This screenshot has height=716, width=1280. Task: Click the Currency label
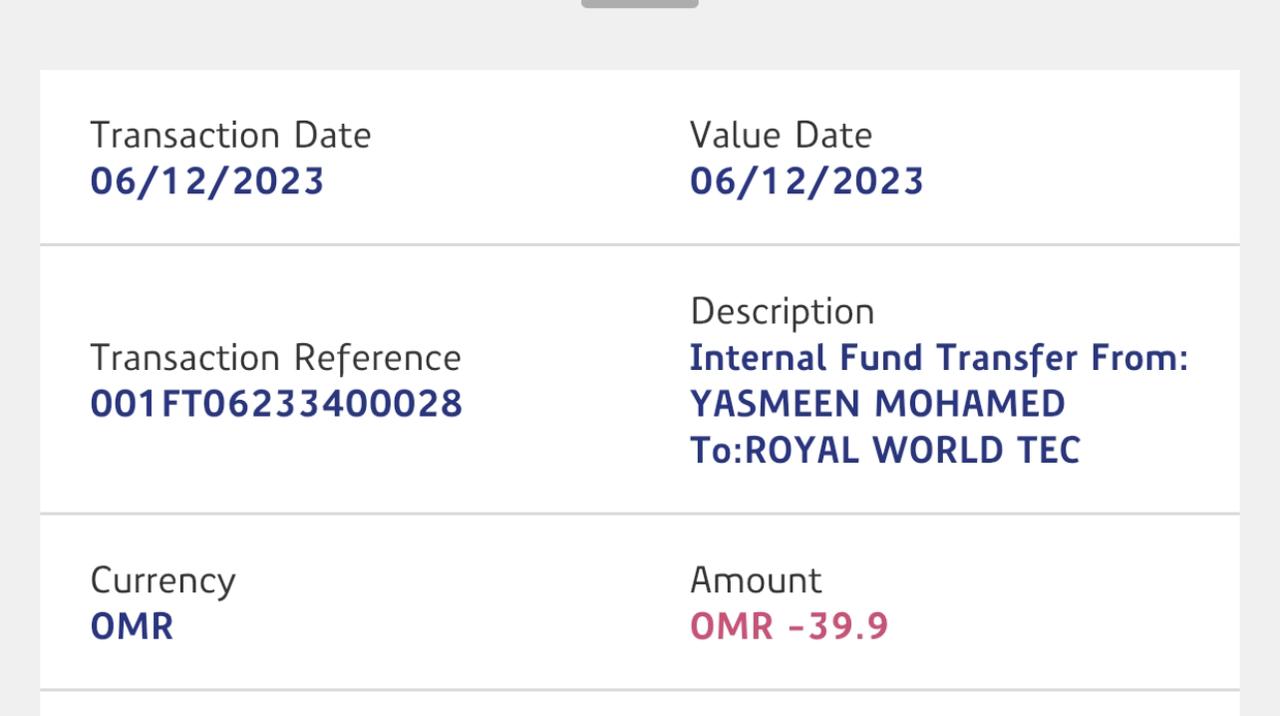(x=162, y=581)
